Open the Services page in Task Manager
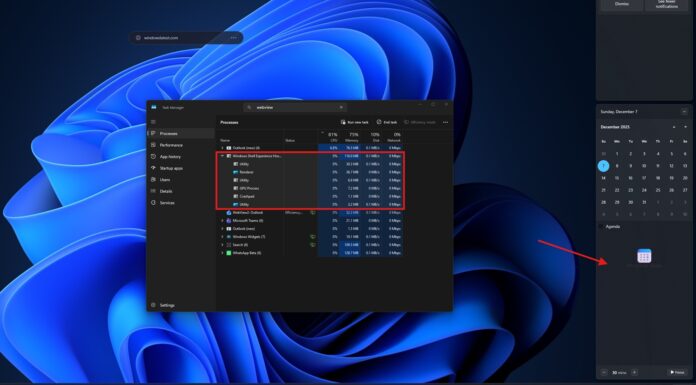Image resolution: width=696 pixels, height=385 pixels. pos(181,202)
